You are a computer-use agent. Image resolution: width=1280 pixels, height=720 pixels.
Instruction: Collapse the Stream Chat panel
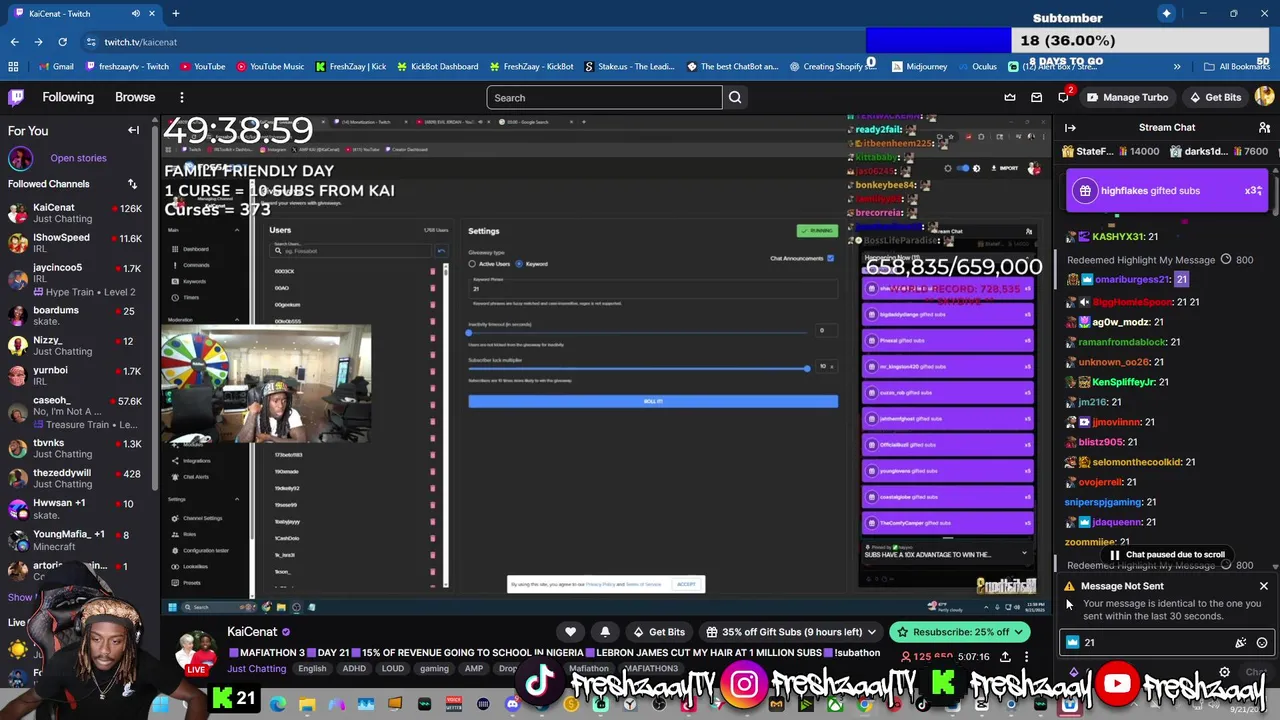pos(1070,127)
